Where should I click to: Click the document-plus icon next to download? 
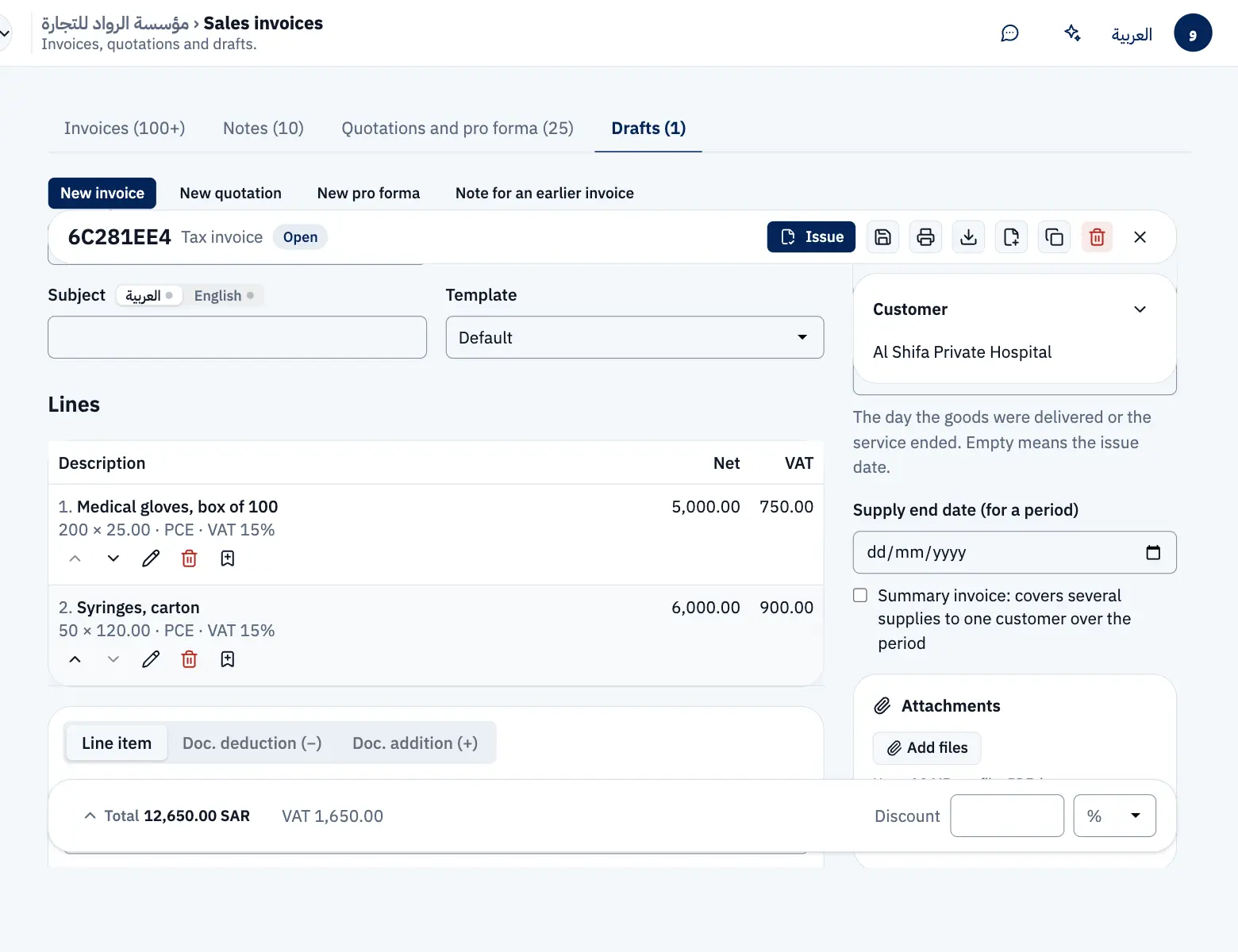point(1011,237)
